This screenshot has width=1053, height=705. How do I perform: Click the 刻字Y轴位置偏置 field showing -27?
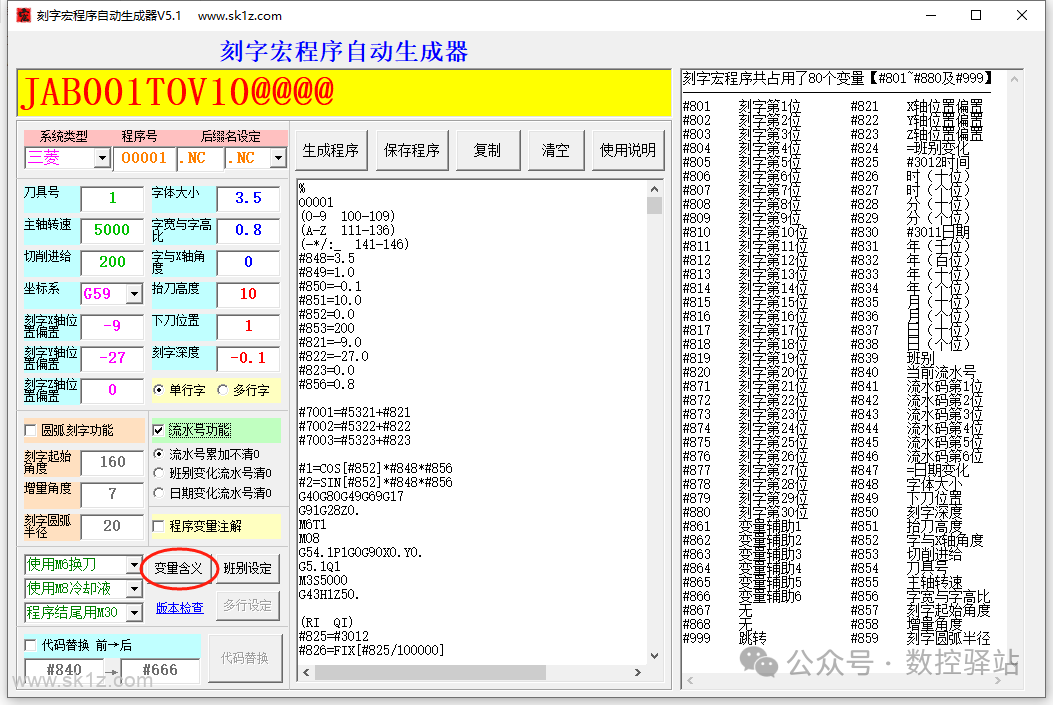tap(112, 358)
